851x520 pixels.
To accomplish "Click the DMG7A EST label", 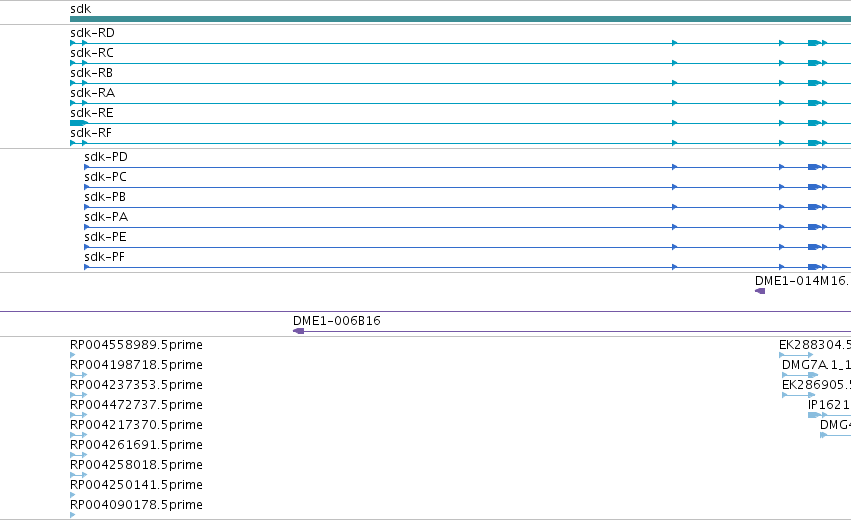I will tap(816, 365).
